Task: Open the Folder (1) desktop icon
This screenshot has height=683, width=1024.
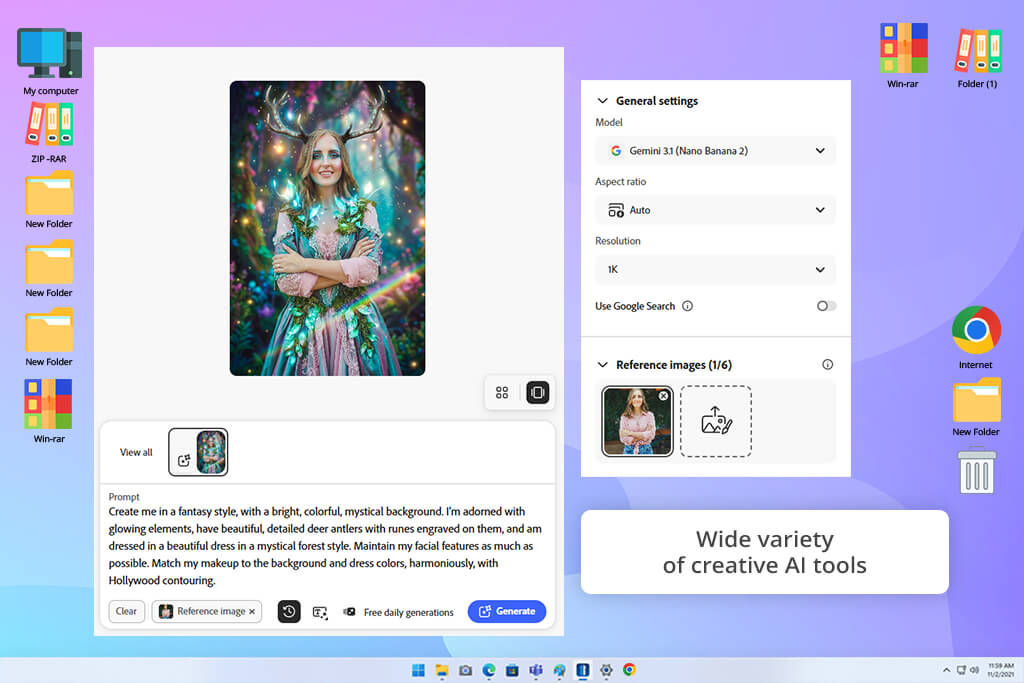Action: [977, 57]
